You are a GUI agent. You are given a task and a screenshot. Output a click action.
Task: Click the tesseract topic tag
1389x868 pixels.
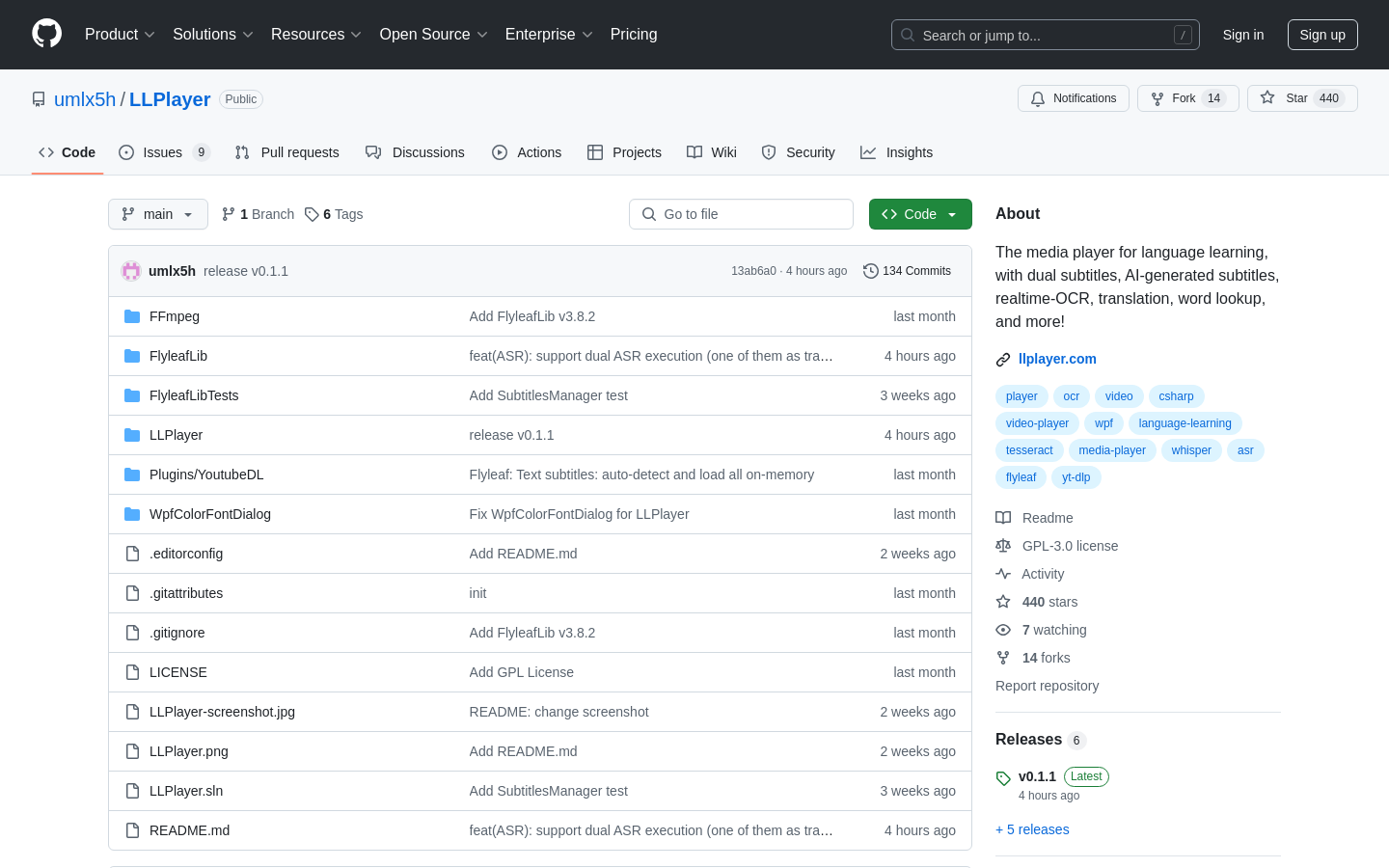[1029, 450]
